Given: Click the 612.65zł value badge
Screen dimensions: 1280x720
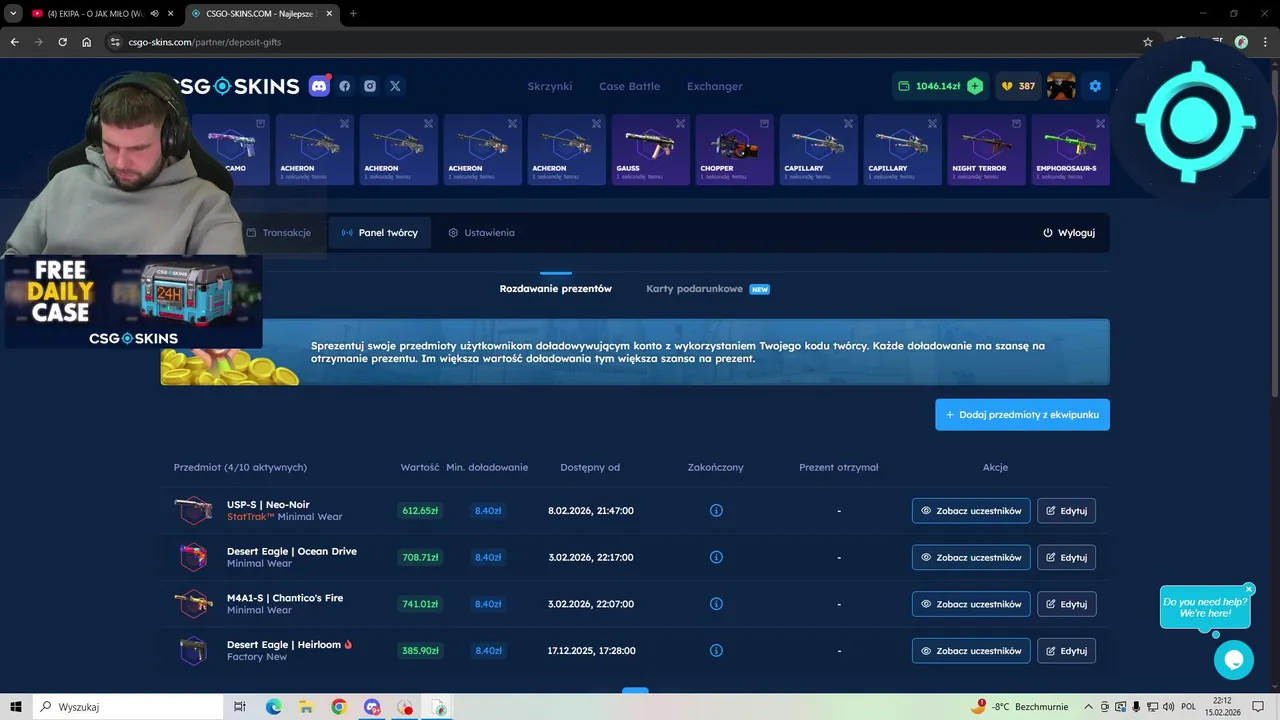Looking at the screenshot, I should click(x=420, y=511).
